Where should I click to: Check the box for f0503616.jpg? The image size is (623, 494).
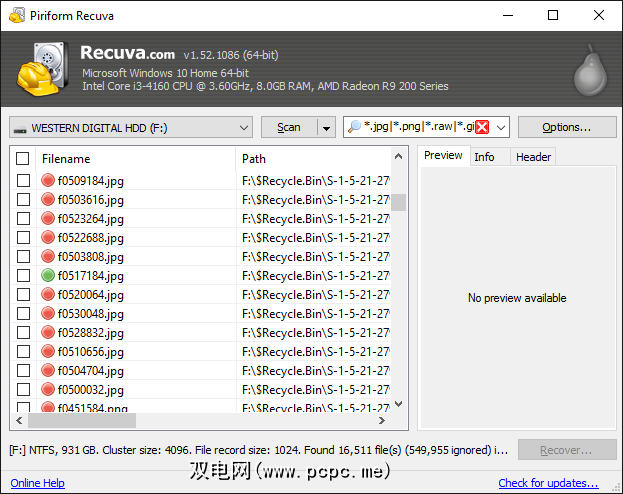[x=23, y=199]
